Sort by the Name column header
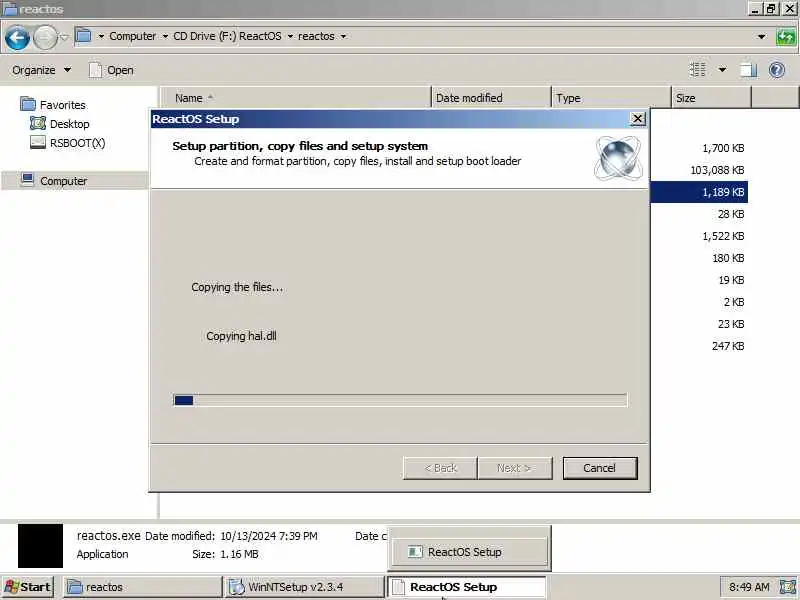800x600 pixels. (x=296, y=98)
